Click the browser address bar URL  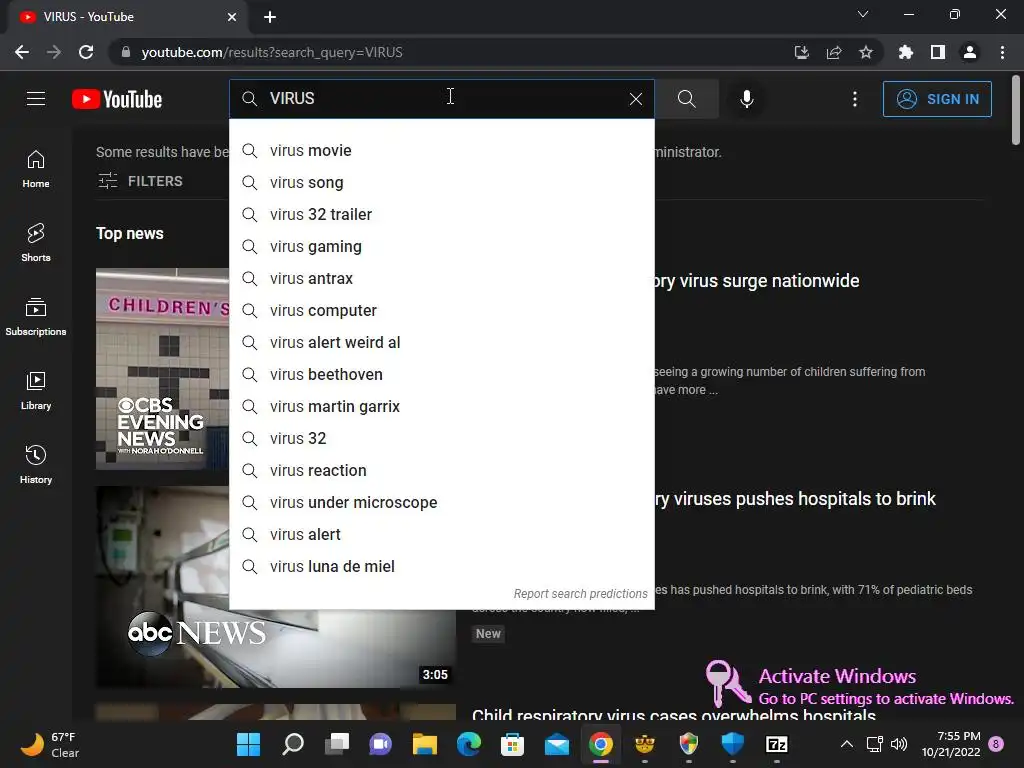coord(272,52)
